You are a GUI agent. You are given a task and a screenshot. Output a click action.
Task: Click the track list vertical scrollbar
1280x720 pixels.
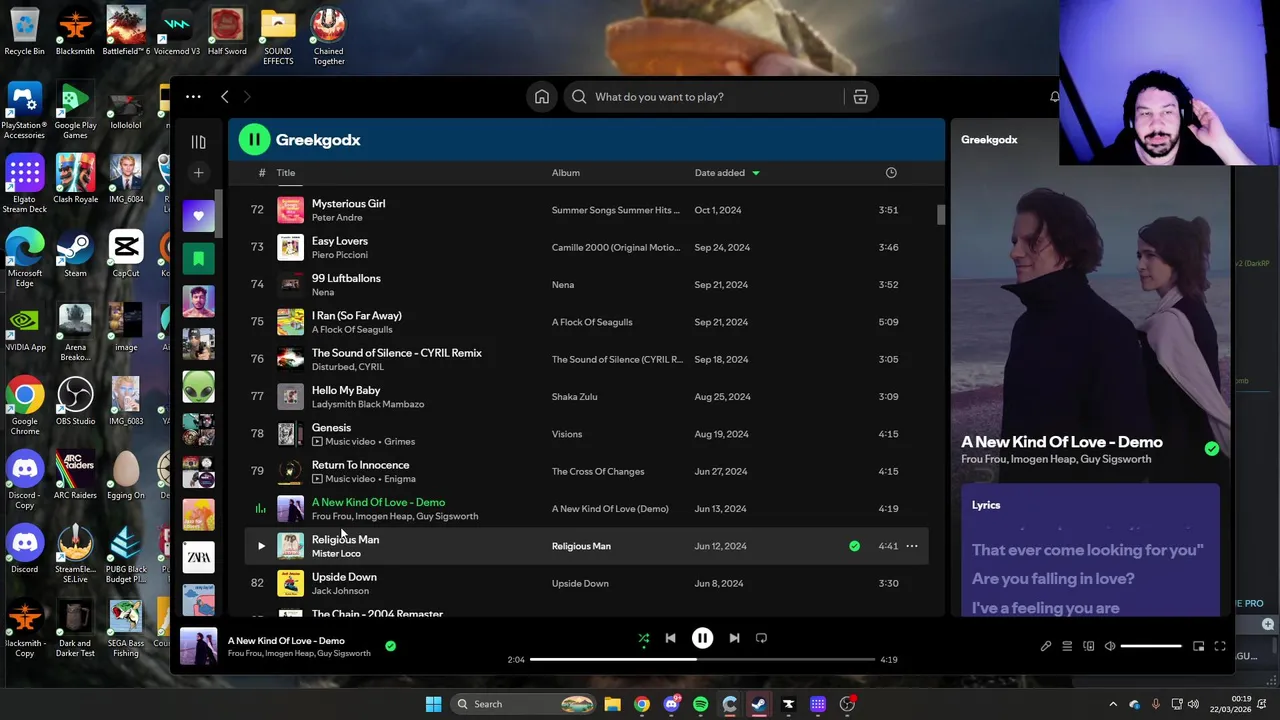tap(940, 215)
